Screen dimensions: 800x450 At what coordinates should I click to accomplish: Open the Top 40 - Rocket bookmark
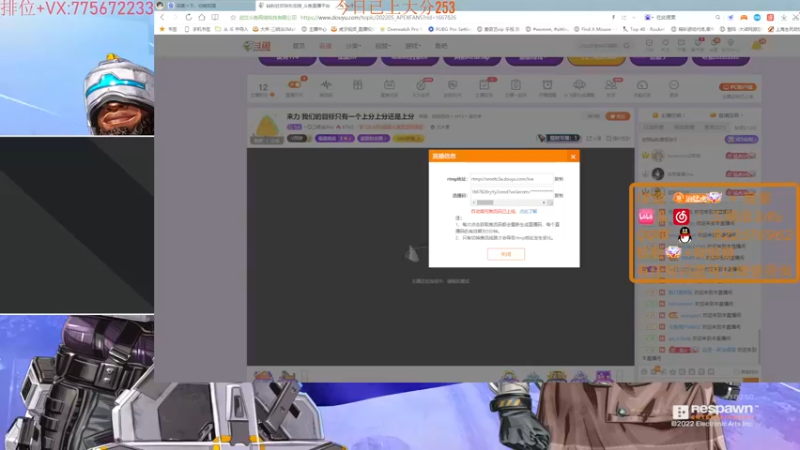[x=643, y=29]
